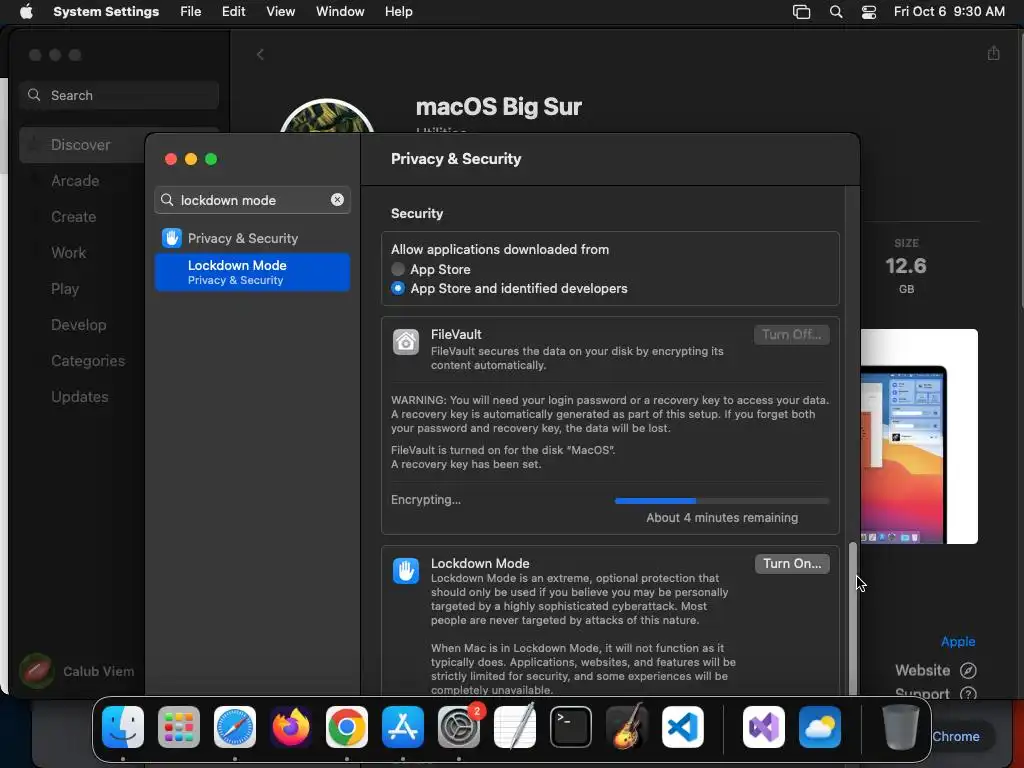The height and width of the screenshot is (768, 1024).
Task: Open the Window menu
Action: (340, 12)
